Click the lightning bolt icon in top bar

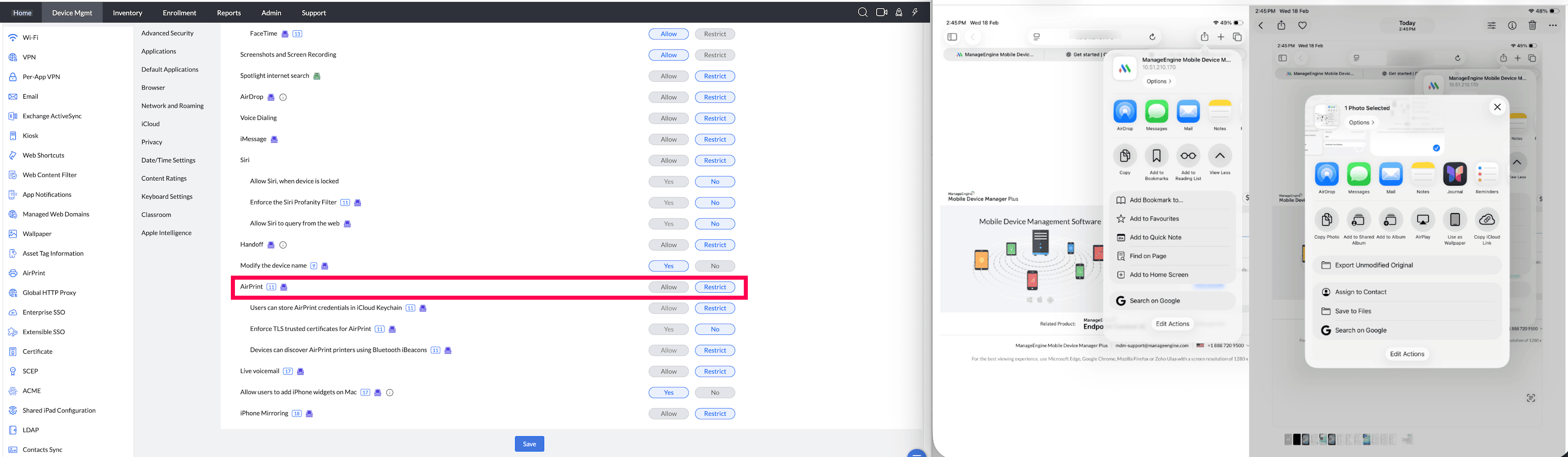pyautogui.click(x=915, y=12)
